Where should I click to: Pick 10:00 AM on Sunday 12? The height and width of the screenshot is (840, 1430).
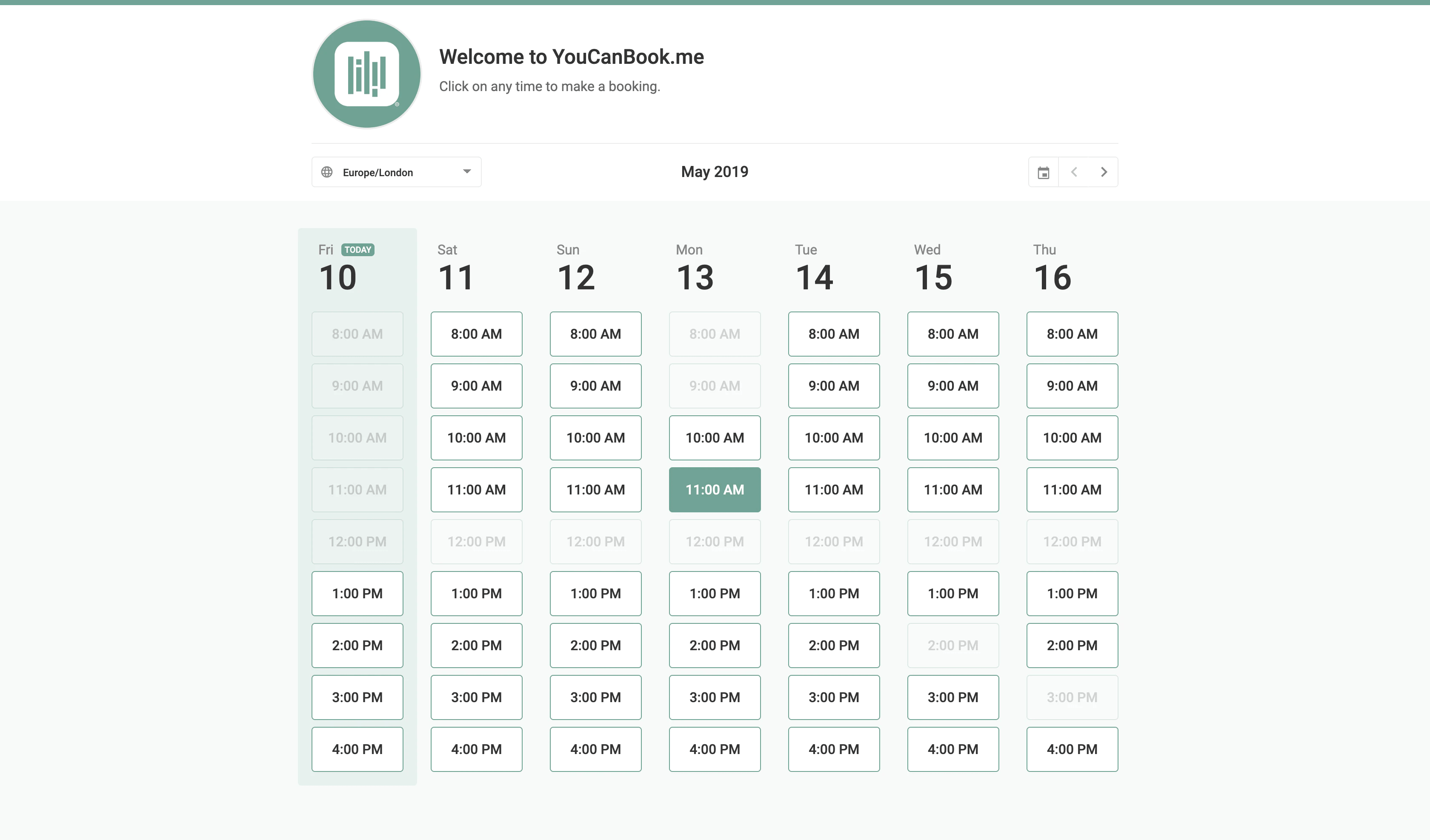click(595, 437)
